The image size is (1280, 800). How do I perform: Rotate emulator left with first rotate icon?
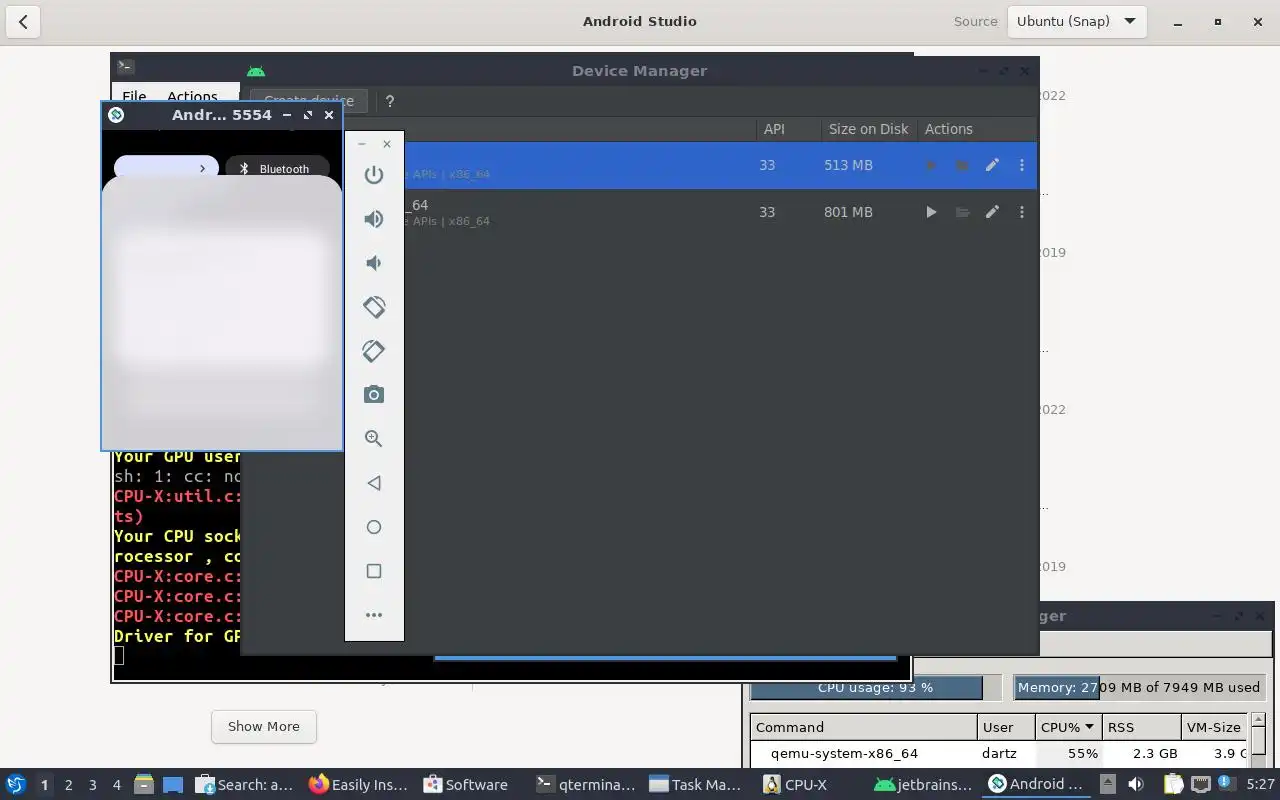(374, 307)
